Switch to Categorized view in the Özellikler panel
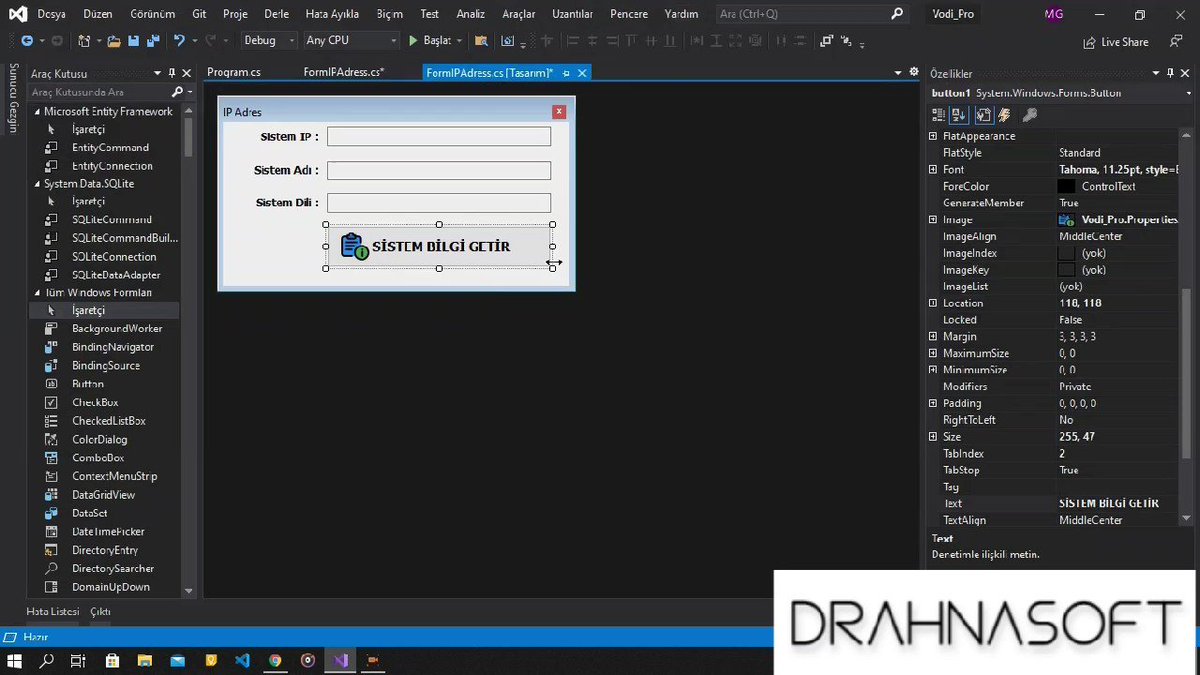This screenshot has height=675, width=1200. point(937,115)
